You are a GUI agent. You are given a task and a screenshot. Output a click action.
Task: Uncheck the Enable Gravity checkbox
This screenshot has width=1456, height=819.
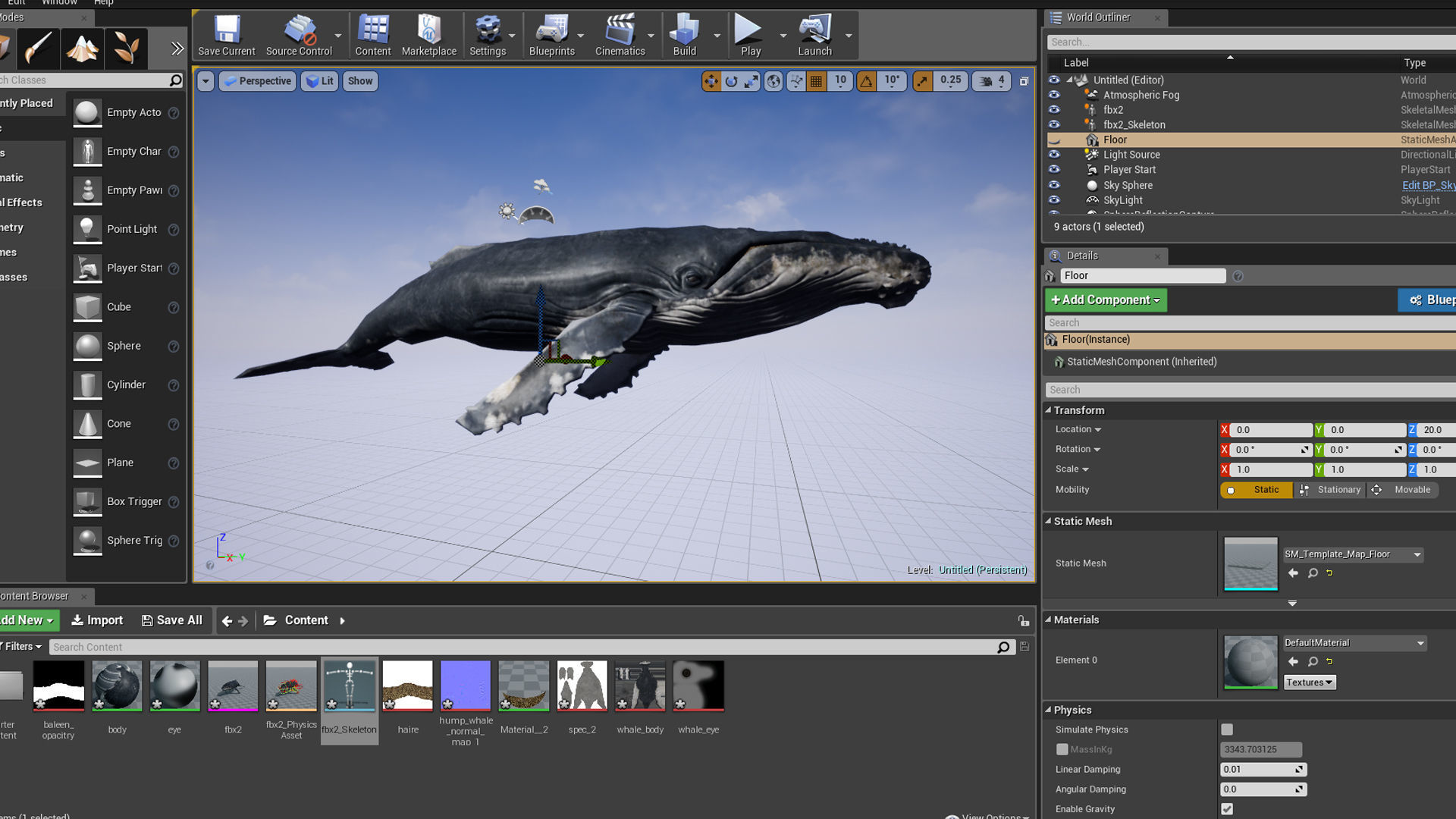[1227, 809]
